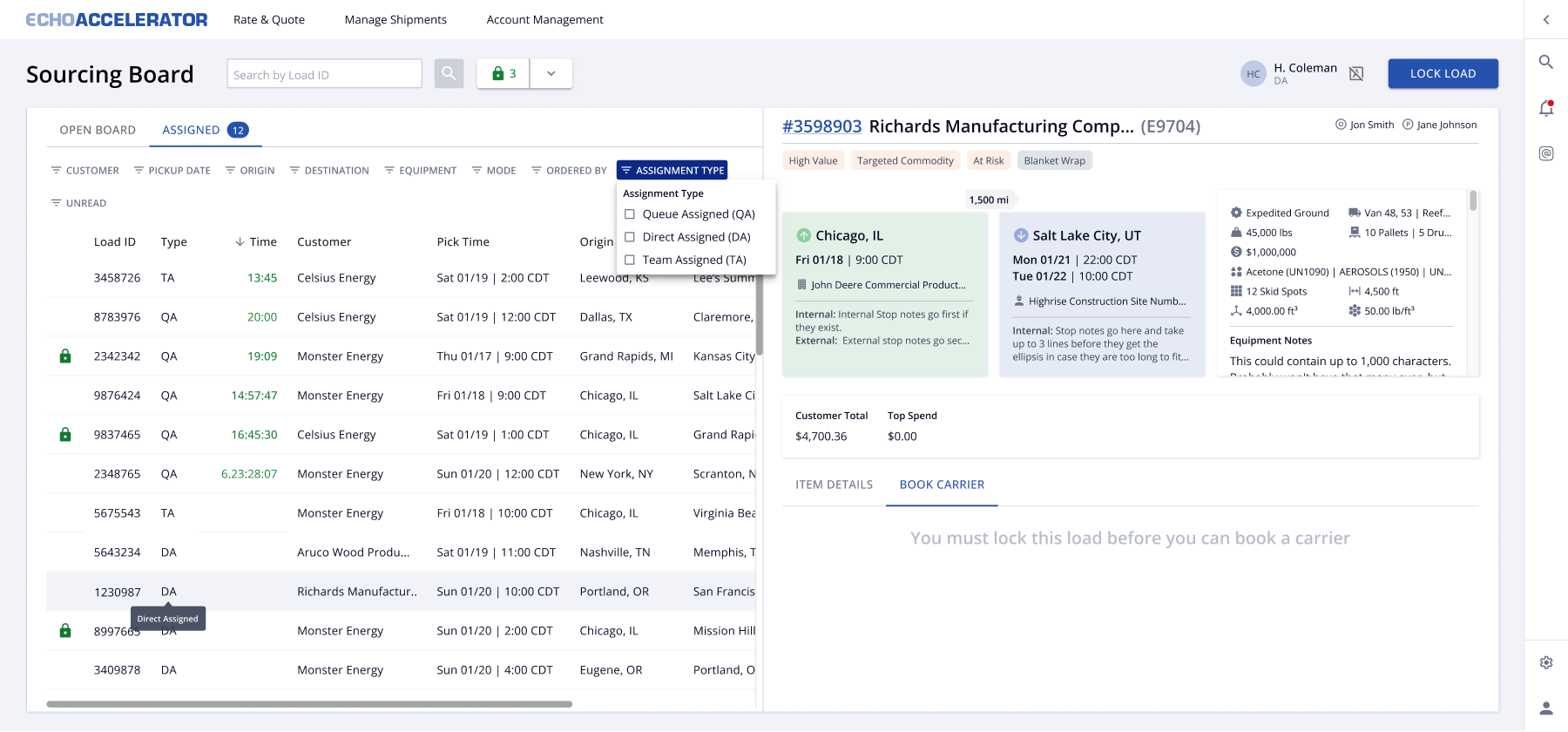
Task: Open the Origin filter
Action: pyautogui.click(x=250, y=171)
